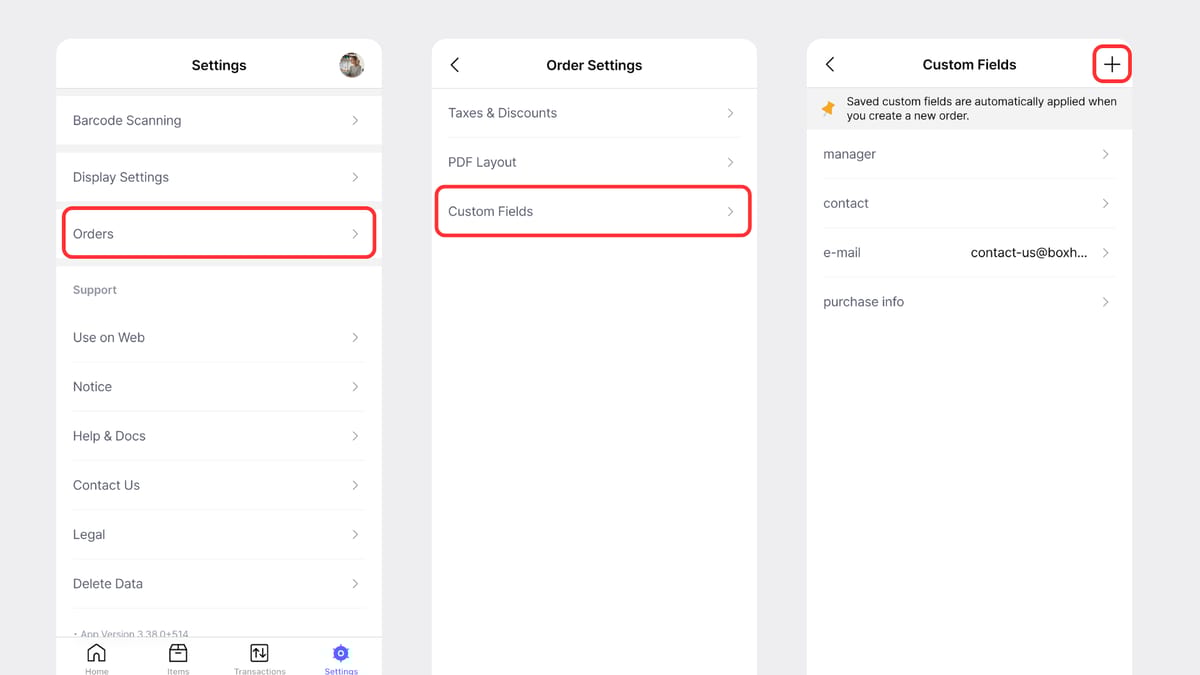Tap the back arrow on Custom Fields screen
Image resolution: width=1200 pixels, height=675 pixels.
tap(830, 63)
